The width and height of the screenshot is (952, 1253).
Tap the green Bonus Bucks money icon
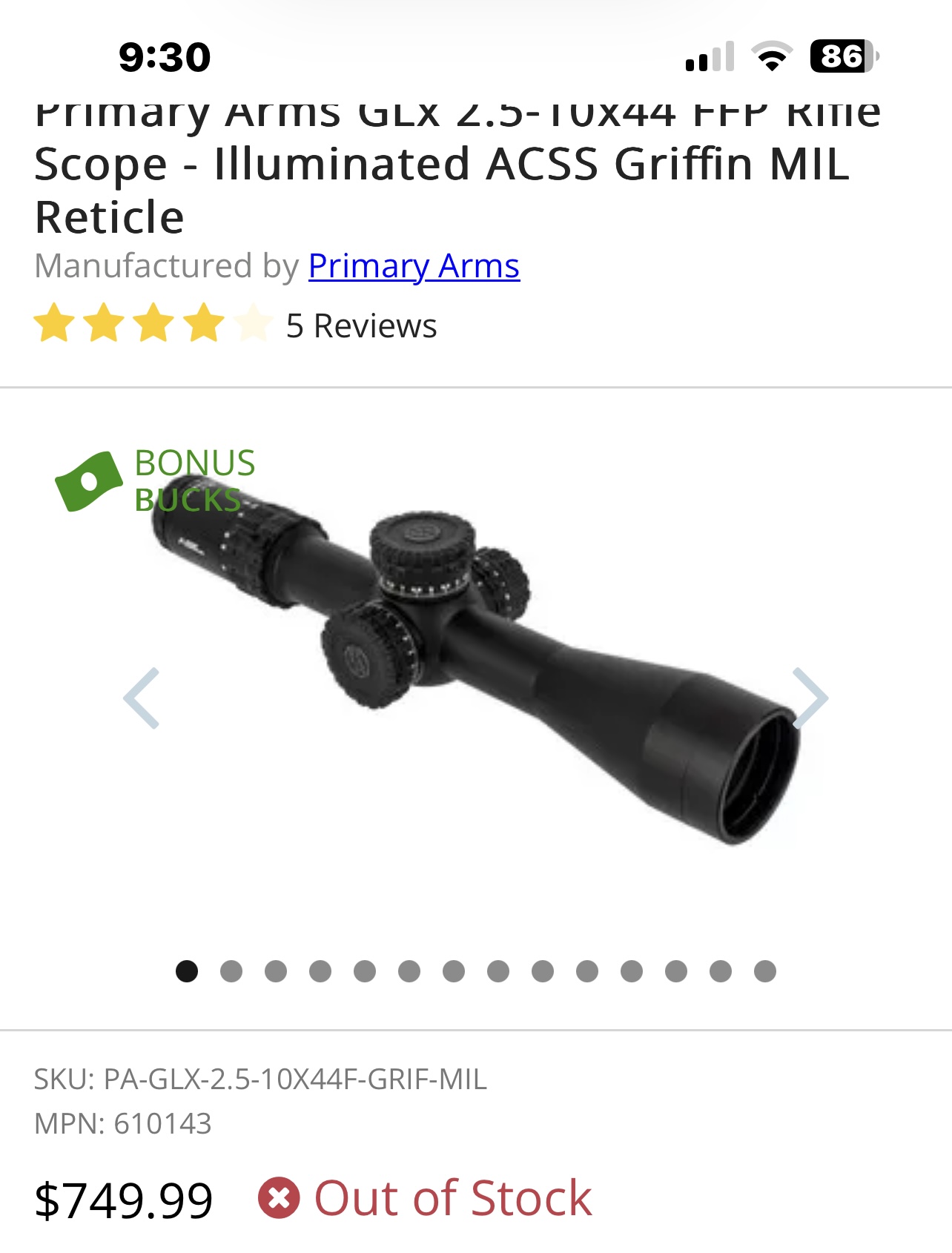point(89,481)
